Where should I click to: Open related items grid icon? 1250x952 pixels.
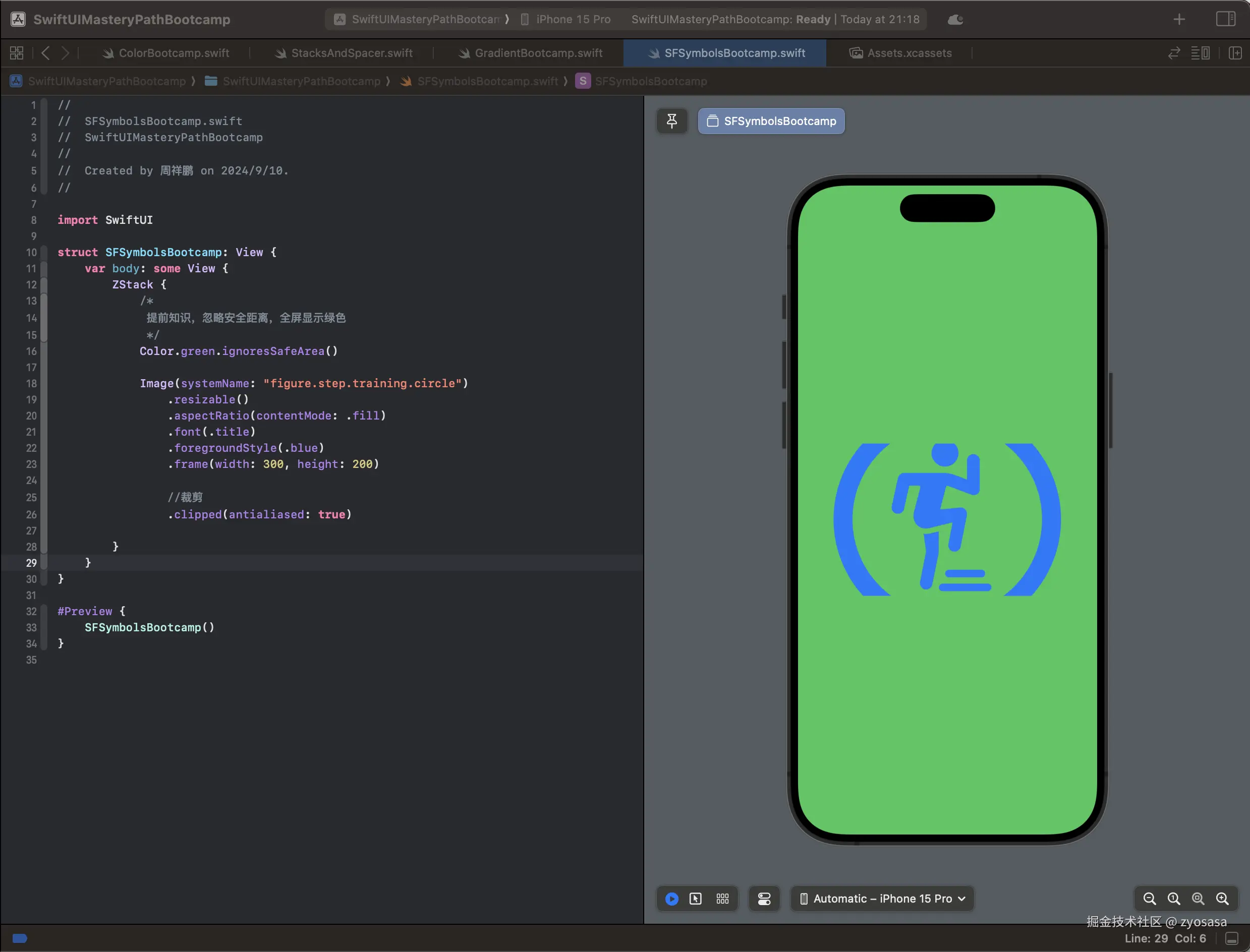coord(17,53)
